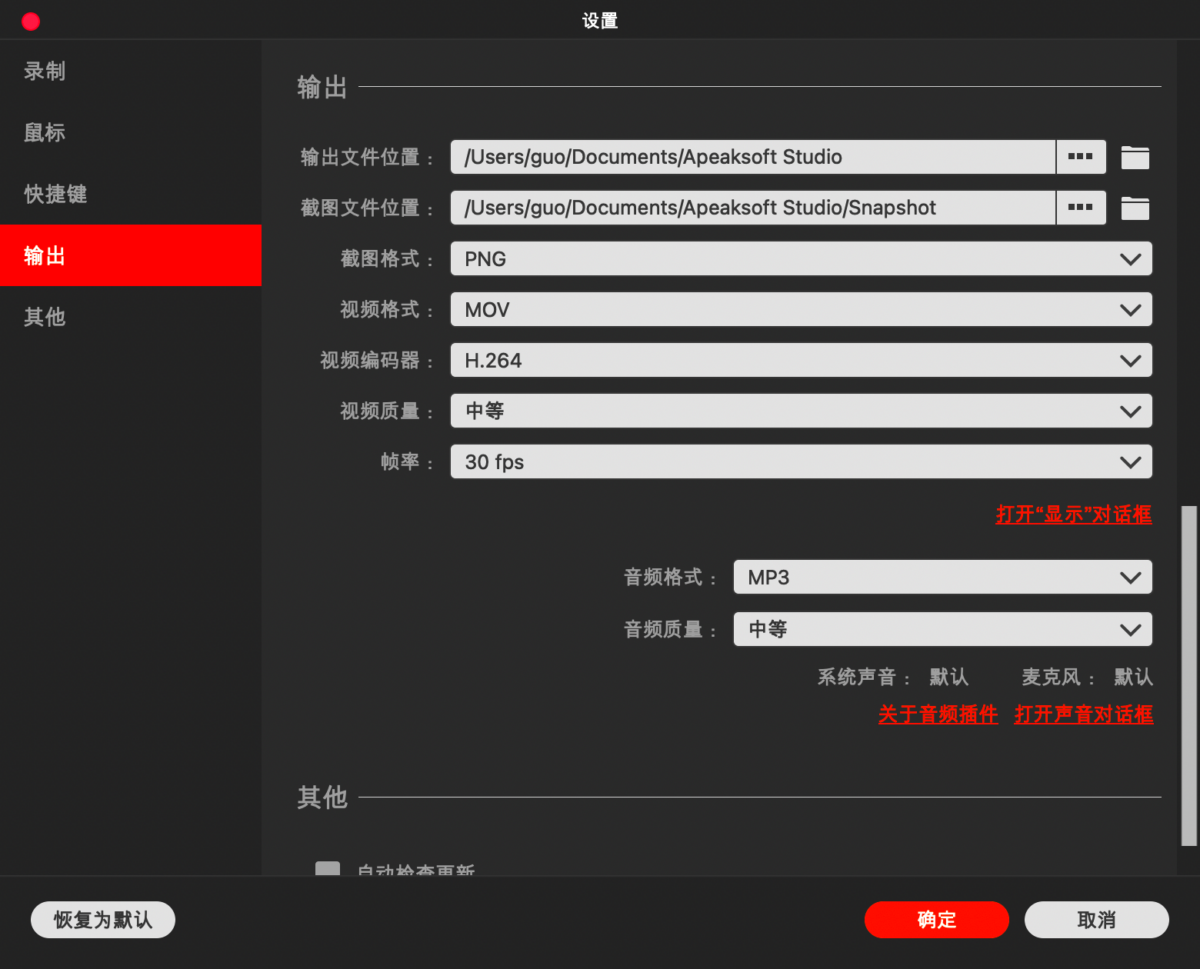Click the 麦克风 默认 value

click(x=1133, y=677)
